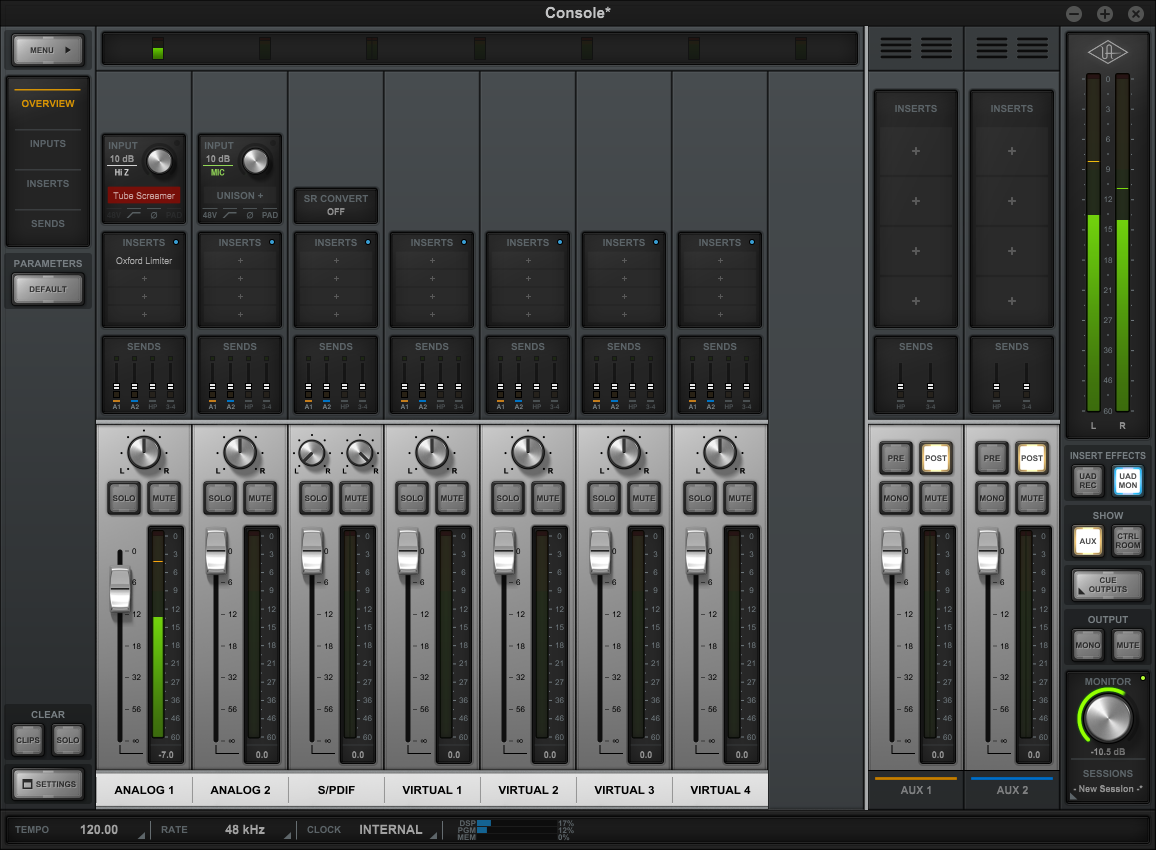Image resolution: width=1156 pixels, height=850 pixels.
Task: Mute the Virtual 4 channel
Action: [739, 498]
